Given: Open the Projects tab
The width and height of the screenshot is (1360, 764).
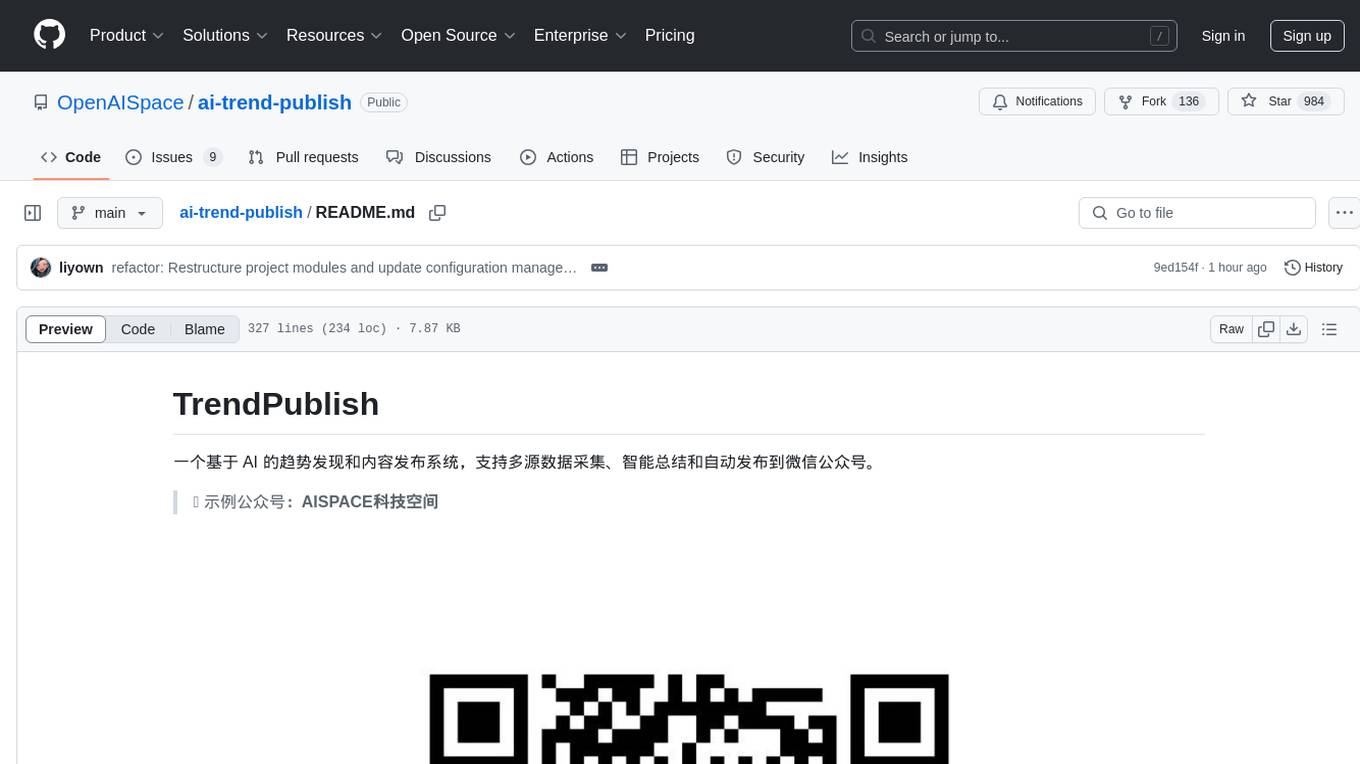Looking at the screenshot, I should pyautogui.click(x=660, y=157).
